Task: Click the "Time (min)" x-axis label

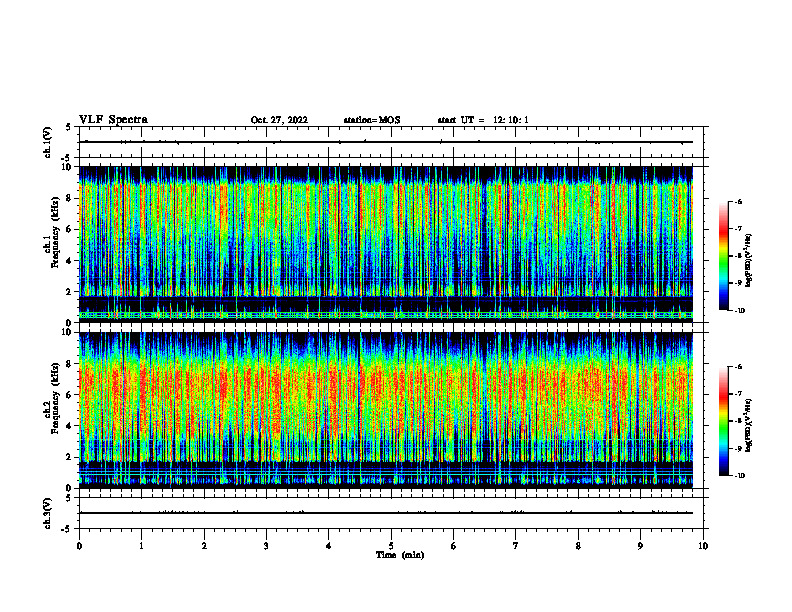Action: pos(400,555)
